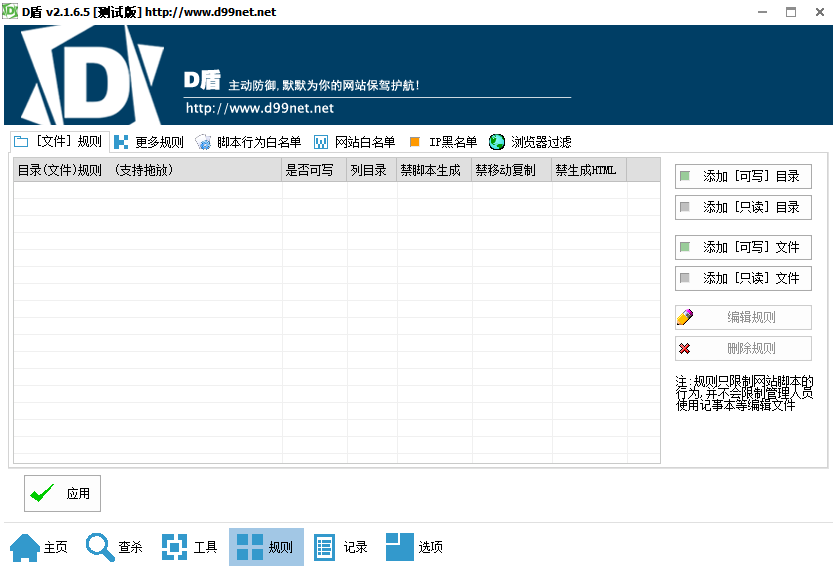Click the 是否可写 column header
The width and height of the screenshot is (837, 574).
[314, 170]
